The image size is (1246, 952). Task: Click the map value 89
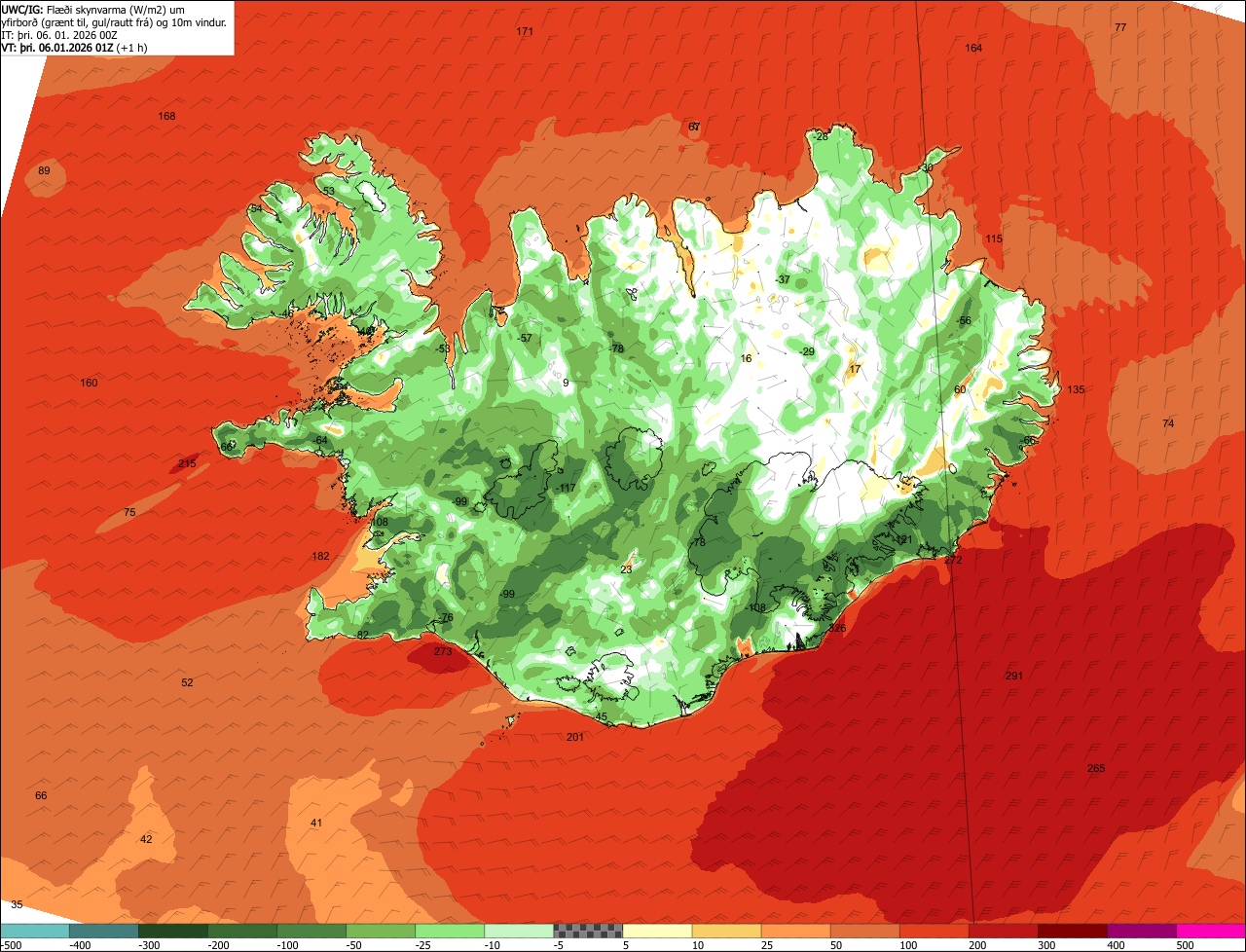[44, 170]
